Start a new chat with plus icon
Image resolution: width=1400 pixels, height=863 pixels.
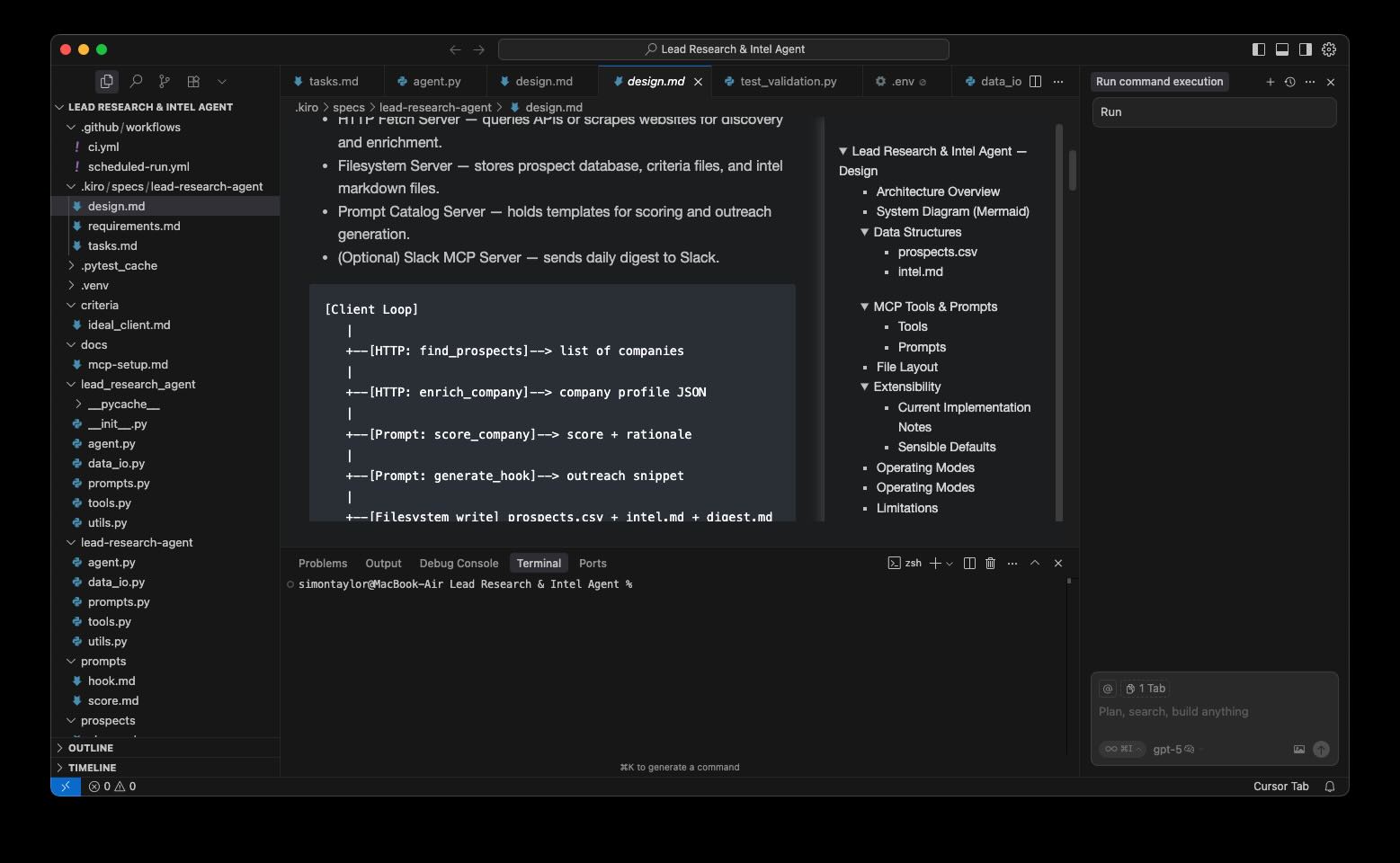coord(1271,82)
